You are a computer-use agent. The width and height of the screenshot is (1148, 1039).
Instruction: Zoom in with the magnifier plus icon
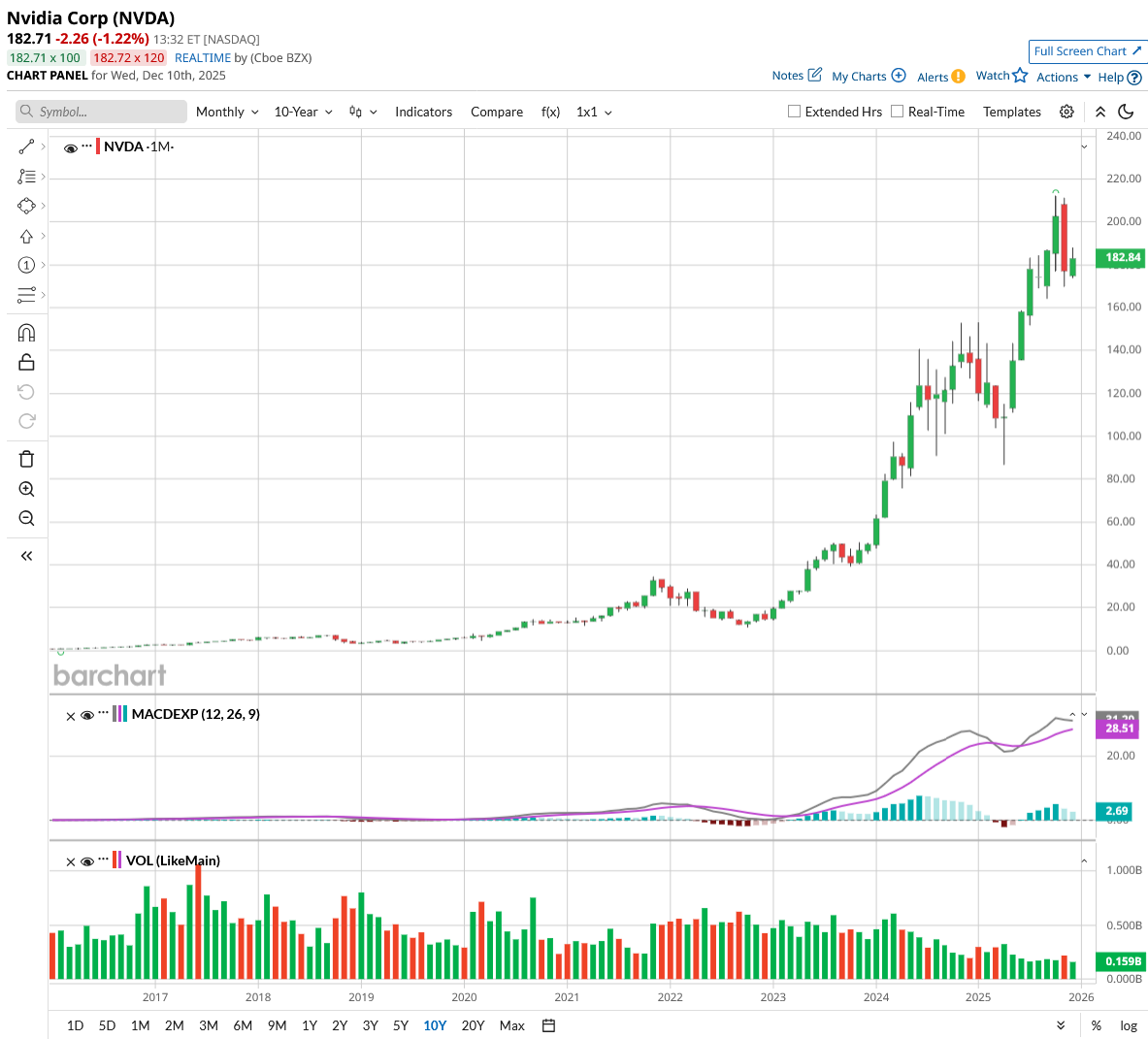click(26, 489)
